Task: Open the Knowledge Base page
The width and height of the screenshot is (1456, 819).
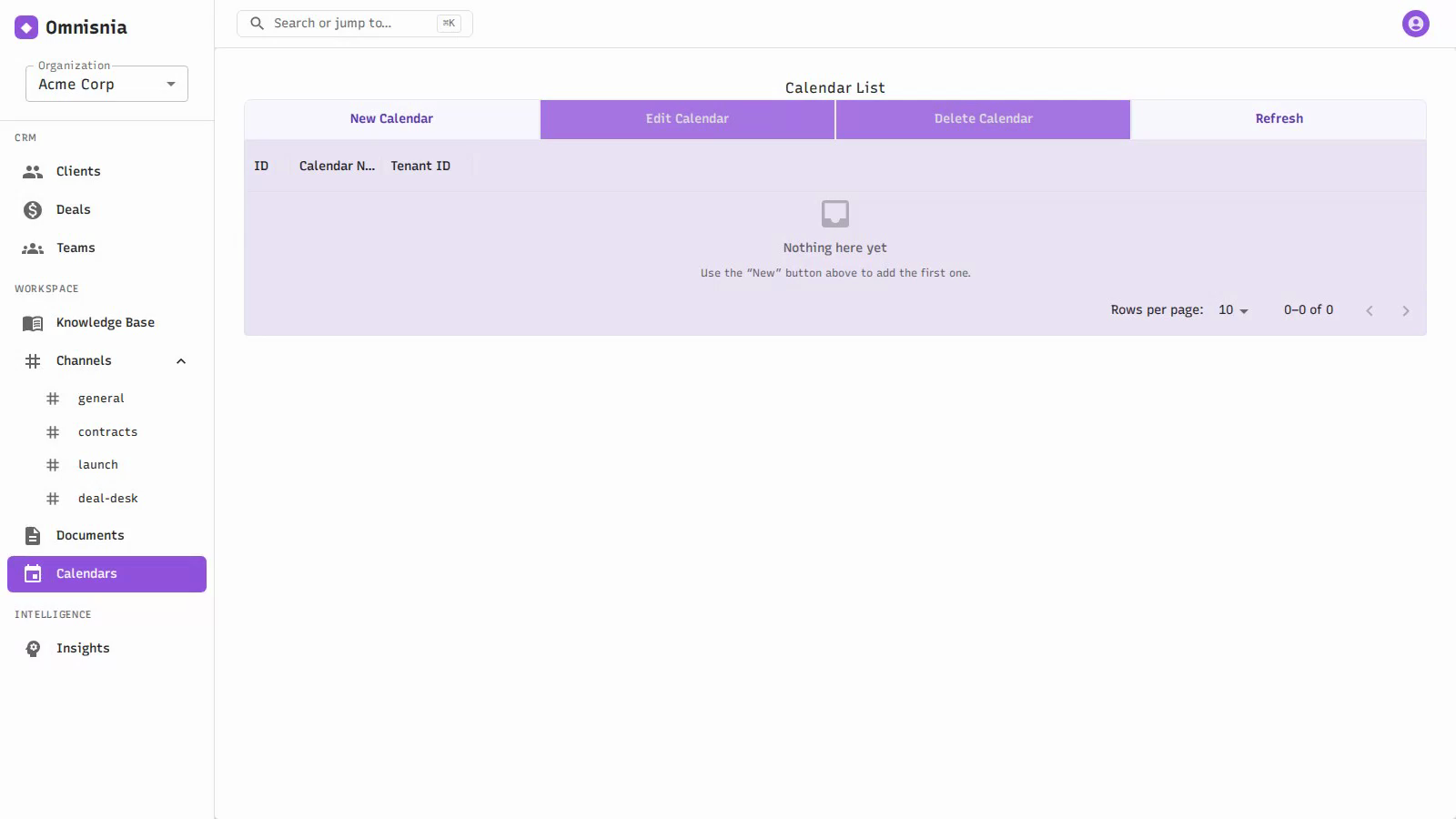Action: 106,323
